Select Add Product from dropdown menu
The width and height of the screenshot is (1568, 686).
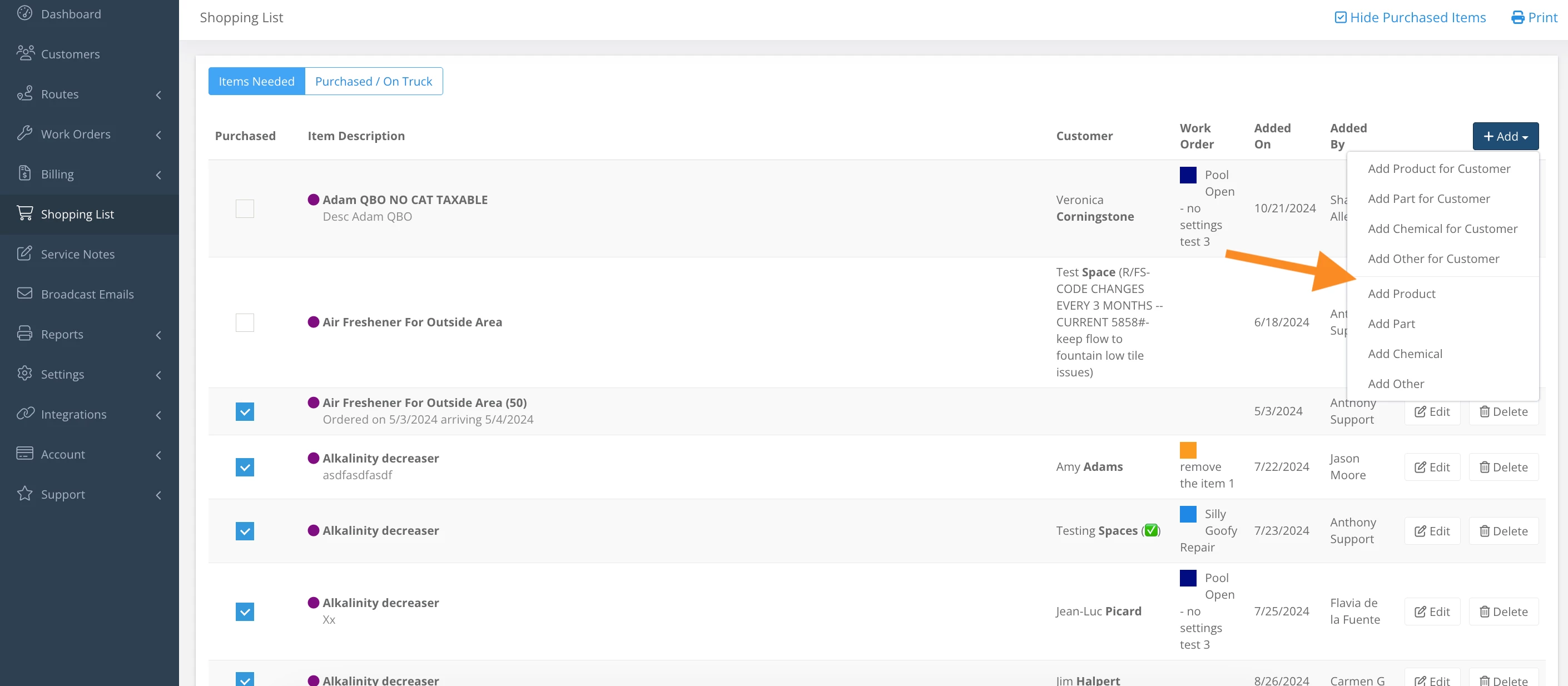click(1401, 294)
